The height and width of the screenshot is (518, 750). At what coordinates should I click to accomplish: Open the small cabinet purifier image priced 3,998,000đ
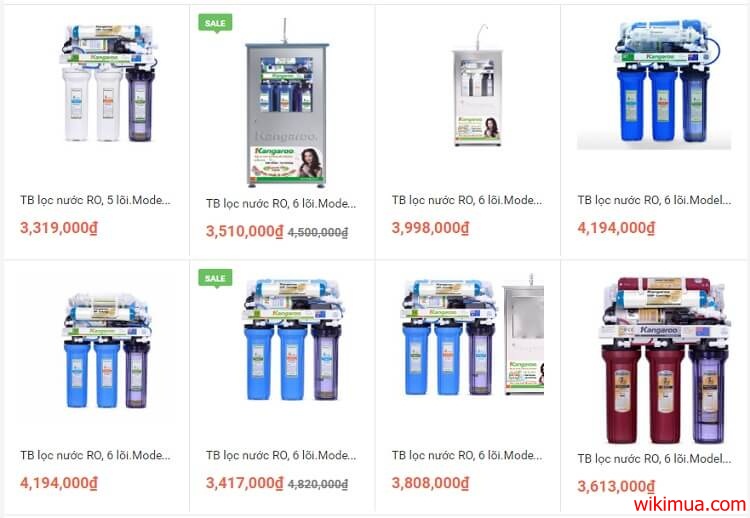click(477, 85)
